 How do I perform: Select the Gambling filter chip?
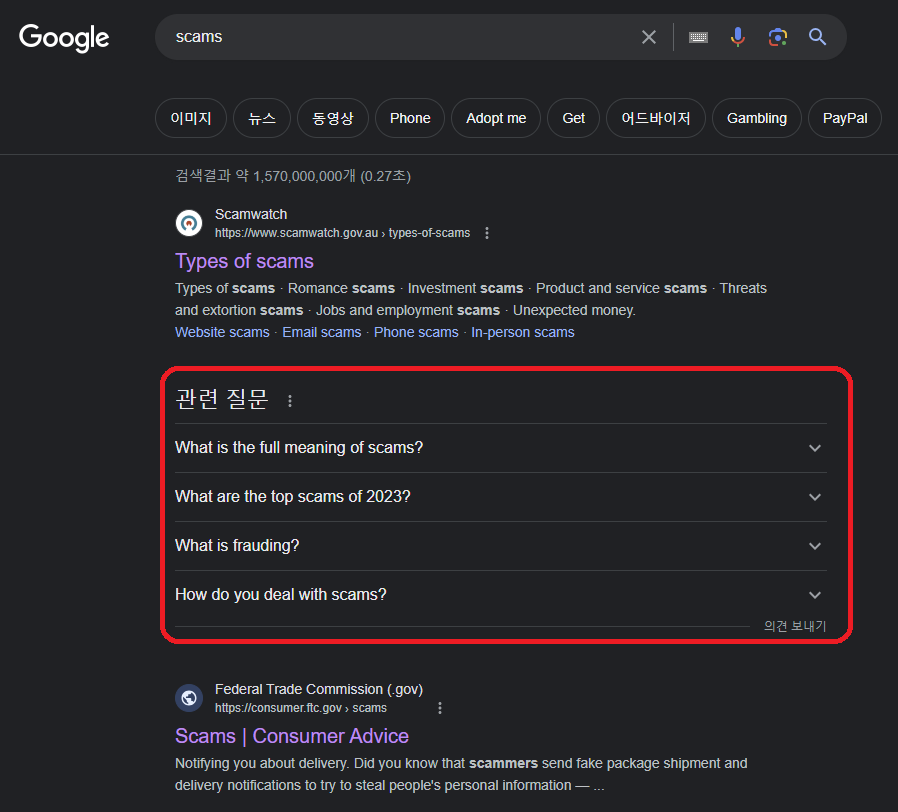click(x=757, y=118)
